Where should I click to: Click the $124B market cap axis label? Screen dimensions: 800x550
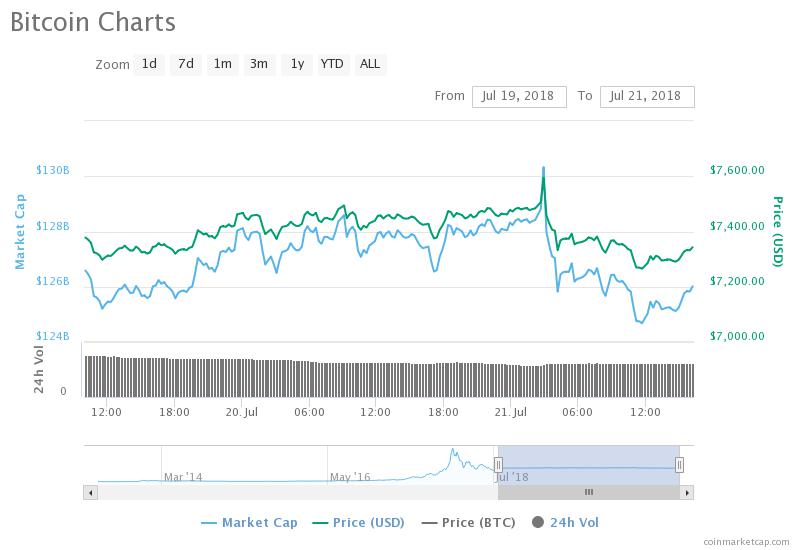53,336
